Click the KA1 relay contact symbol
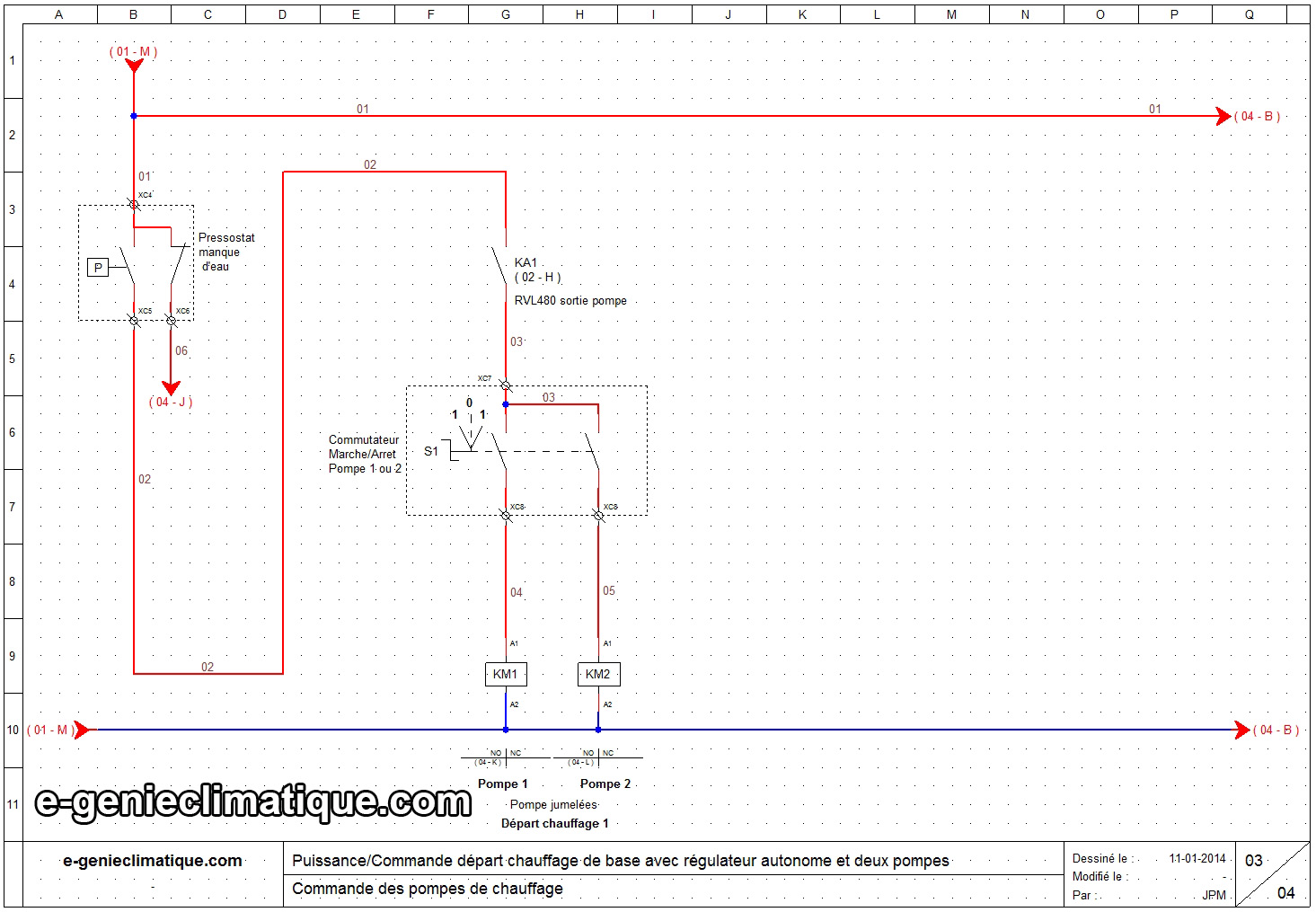Image resolution: width=1316 pixels, height=912 pixels. 499,265
